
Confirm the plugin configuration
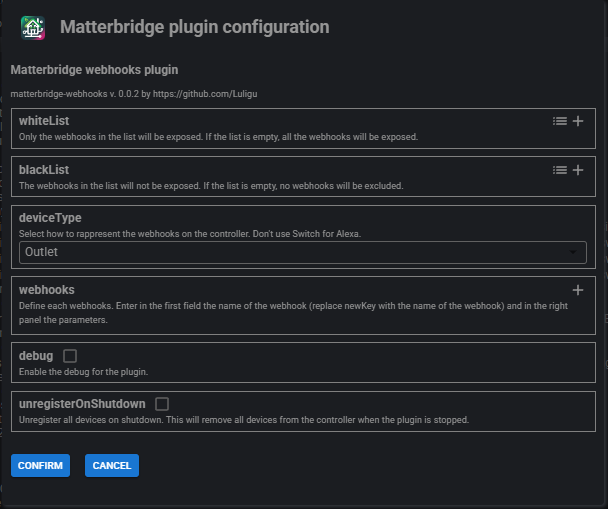pyautogui.click(x=40, y=466)
